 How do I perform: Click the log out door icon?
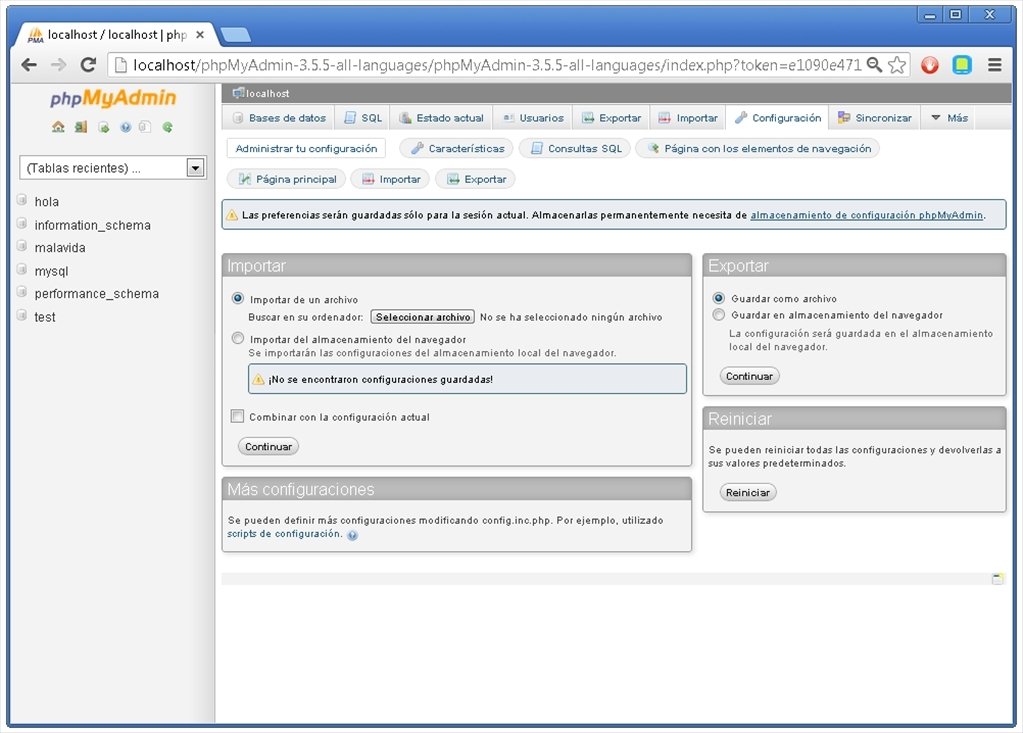(x=80, y=127)
